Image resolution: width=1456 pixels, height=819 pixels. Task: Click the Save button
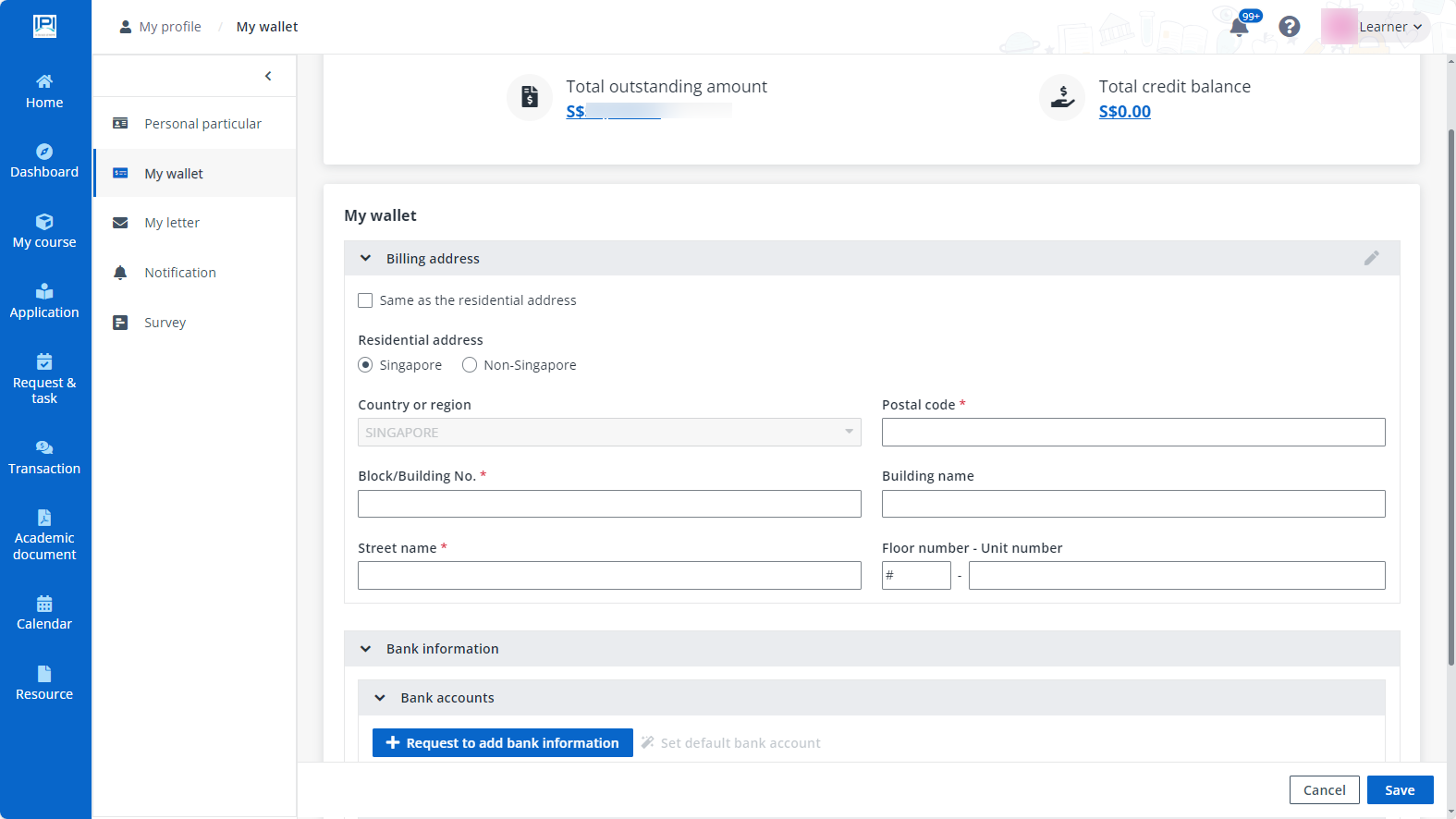point(1401,790)
